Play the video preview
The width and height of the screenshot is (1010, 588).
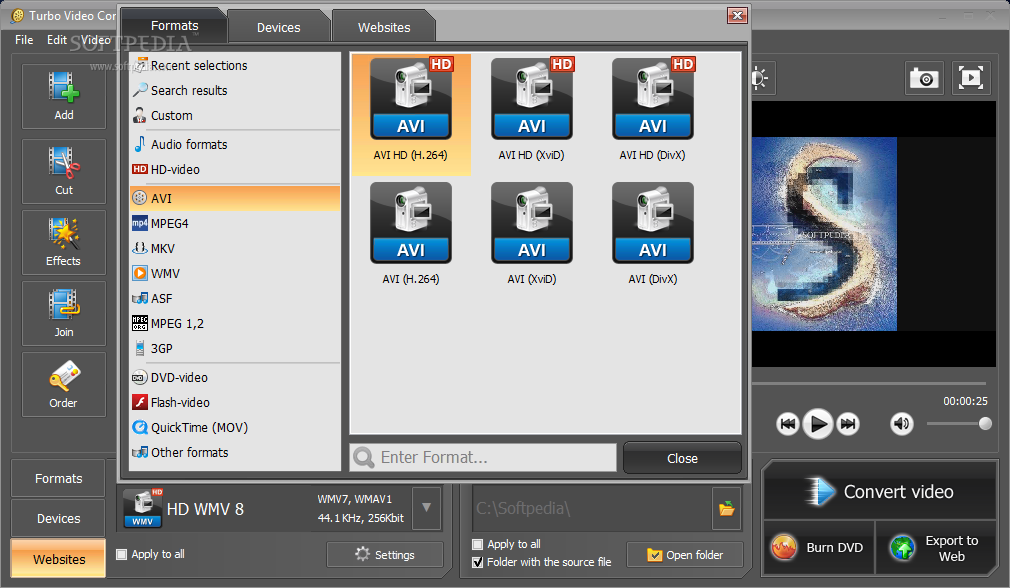[x=818, y=424]
